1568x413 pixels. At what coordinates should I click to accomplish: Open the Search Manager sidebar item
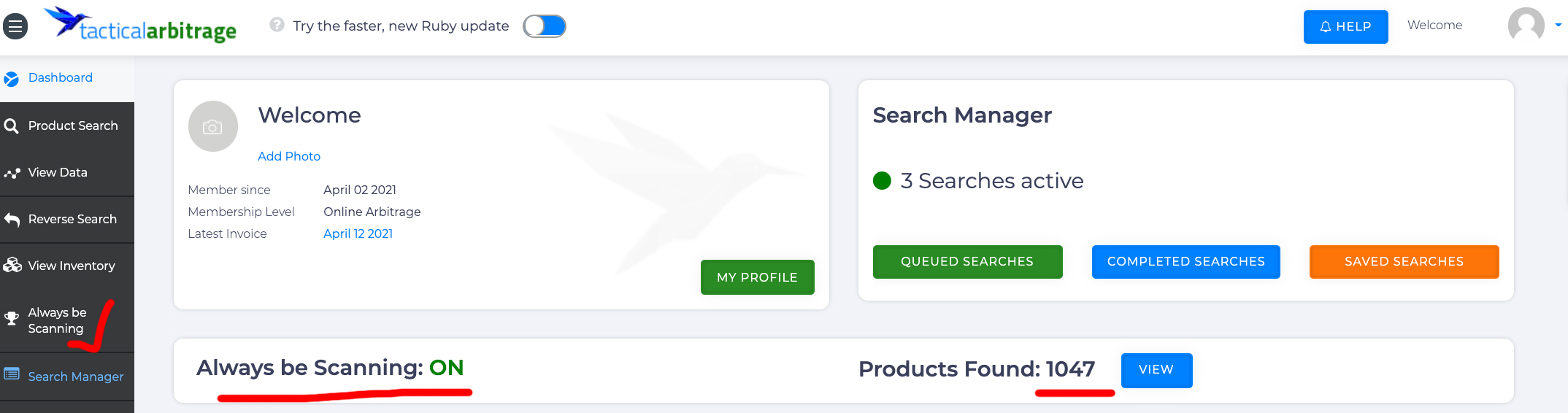point(75,377)
